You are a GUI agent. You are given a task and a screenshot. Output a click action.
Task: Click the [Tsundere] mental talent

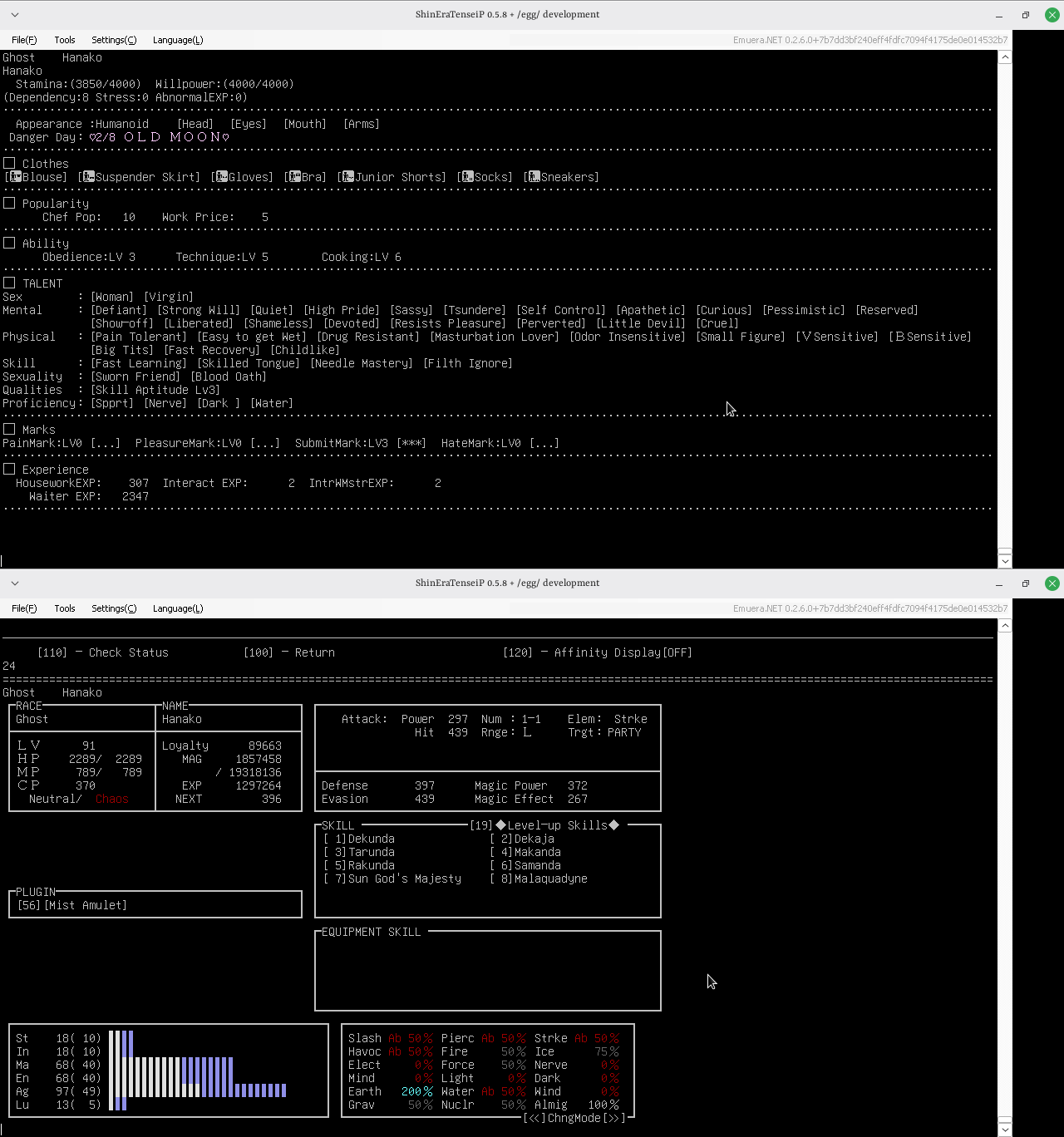[475, 310]
